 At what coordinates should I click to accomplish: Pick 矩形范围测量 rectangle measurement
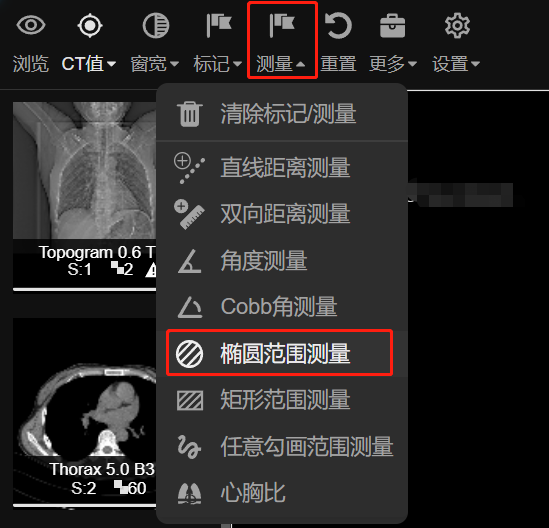tap(282, 400)
